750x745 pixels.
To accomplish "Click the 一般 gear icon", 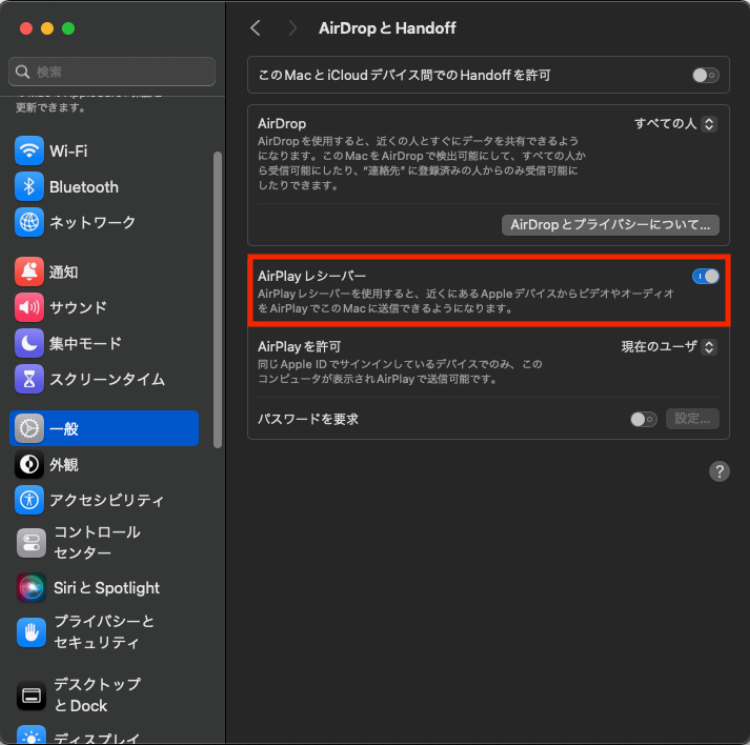I will point(29,428).
